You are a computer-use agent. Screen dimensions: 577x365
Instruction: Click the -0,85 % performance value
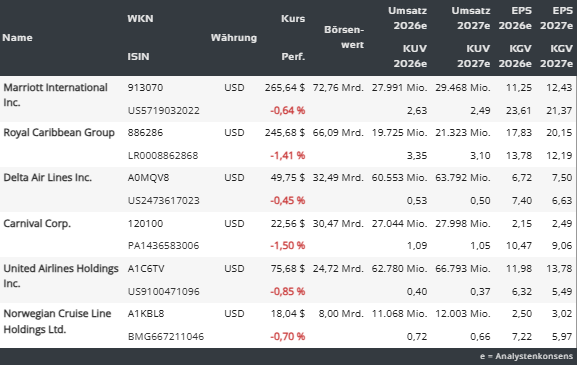coord(288,291)
